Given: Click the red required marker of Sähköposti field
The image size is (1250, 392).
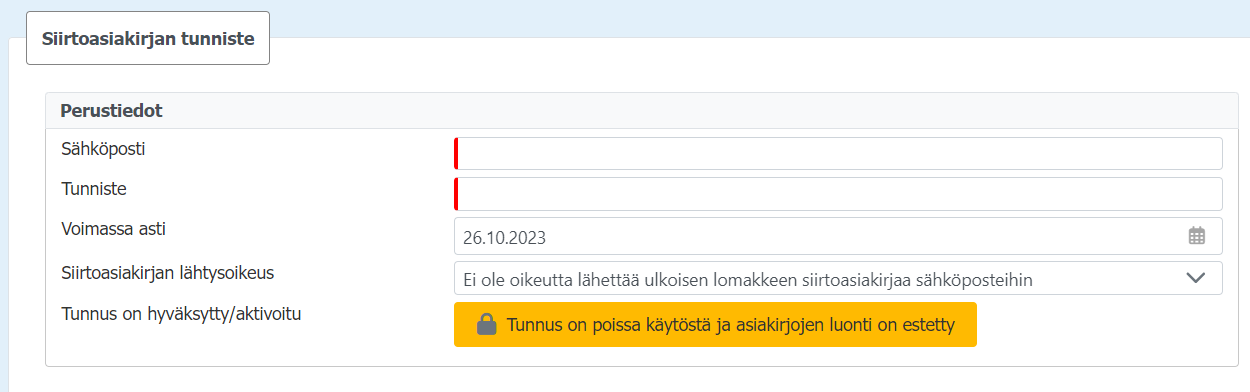Looking at the screenshot, I should (456, 154).
